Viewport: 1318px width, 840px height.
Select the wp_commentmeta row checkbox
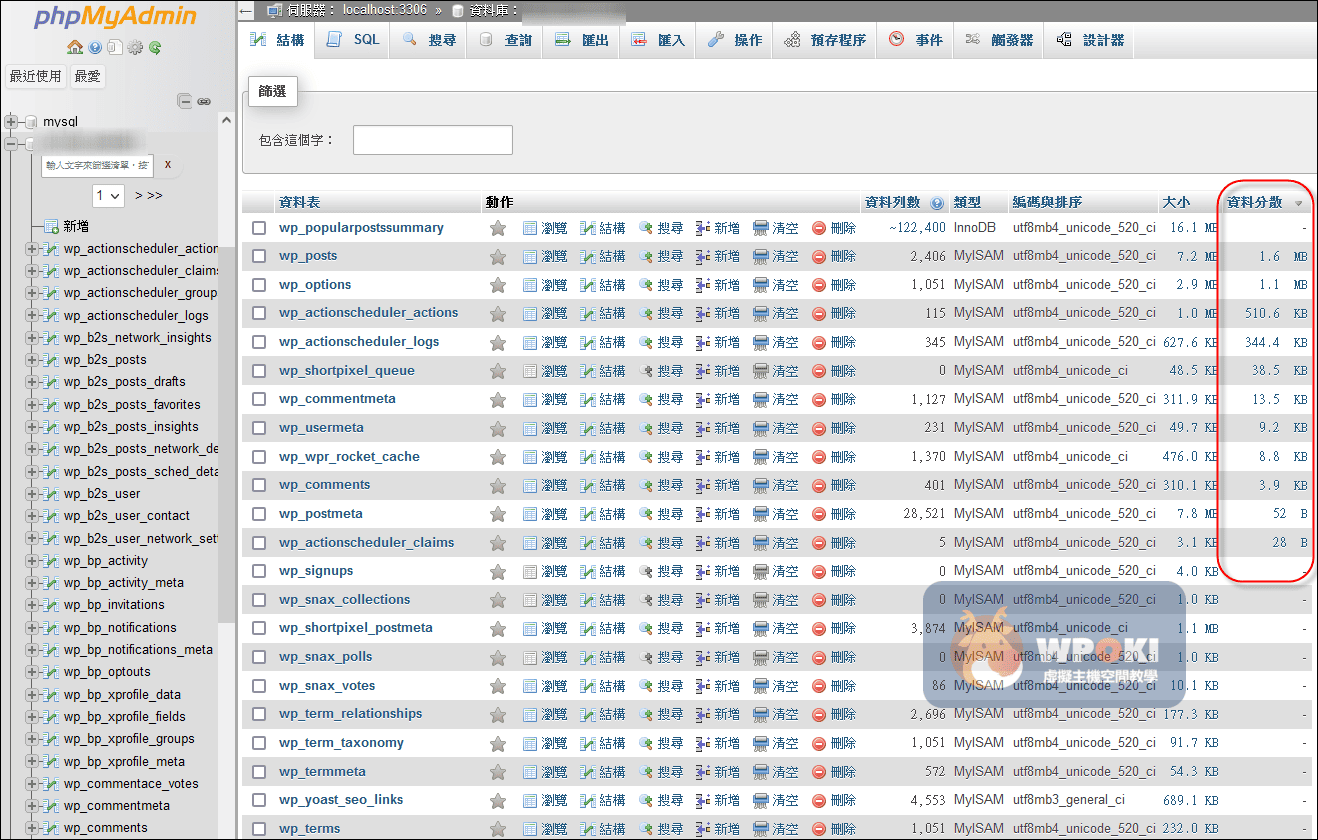[x=259, y=400]
